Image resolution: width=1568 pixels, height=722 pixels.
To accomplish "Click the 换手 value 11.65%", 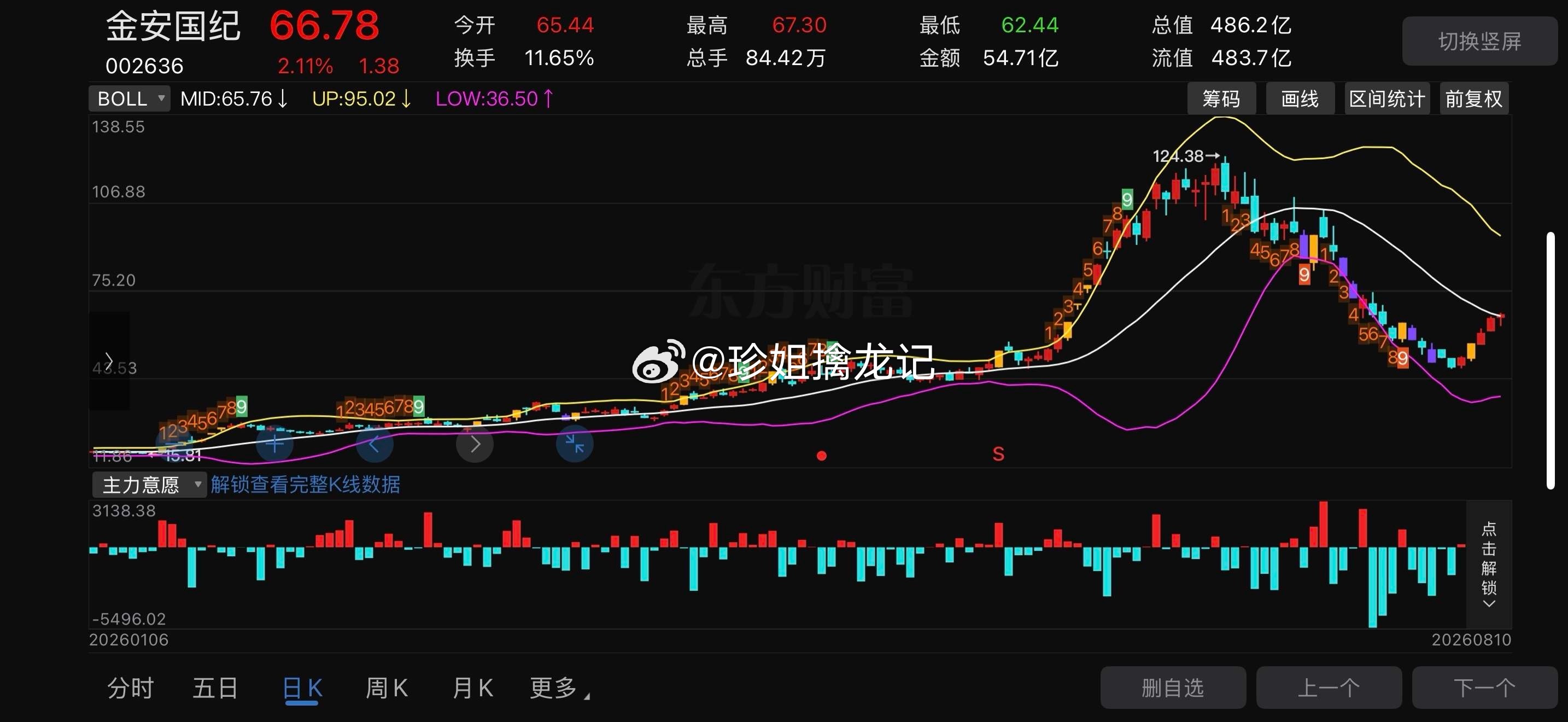I will pos(559,58).
